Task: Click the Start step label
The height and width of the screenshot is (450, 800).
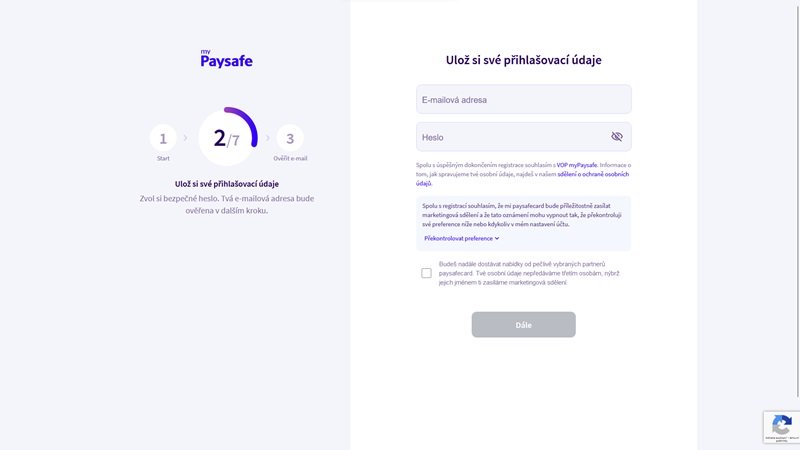Action: (163, 158)
